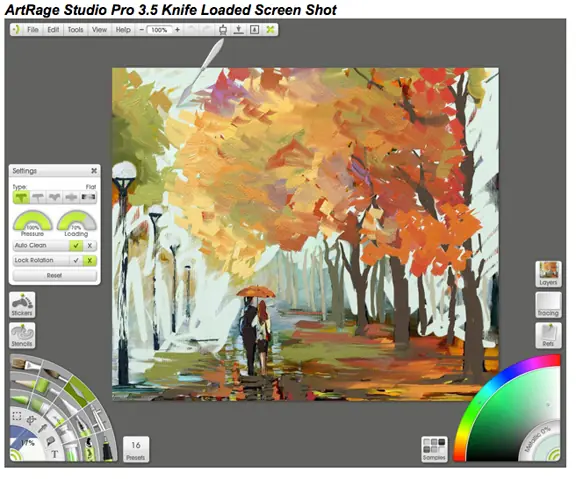Open the Stickers panel

coord(22,305)
